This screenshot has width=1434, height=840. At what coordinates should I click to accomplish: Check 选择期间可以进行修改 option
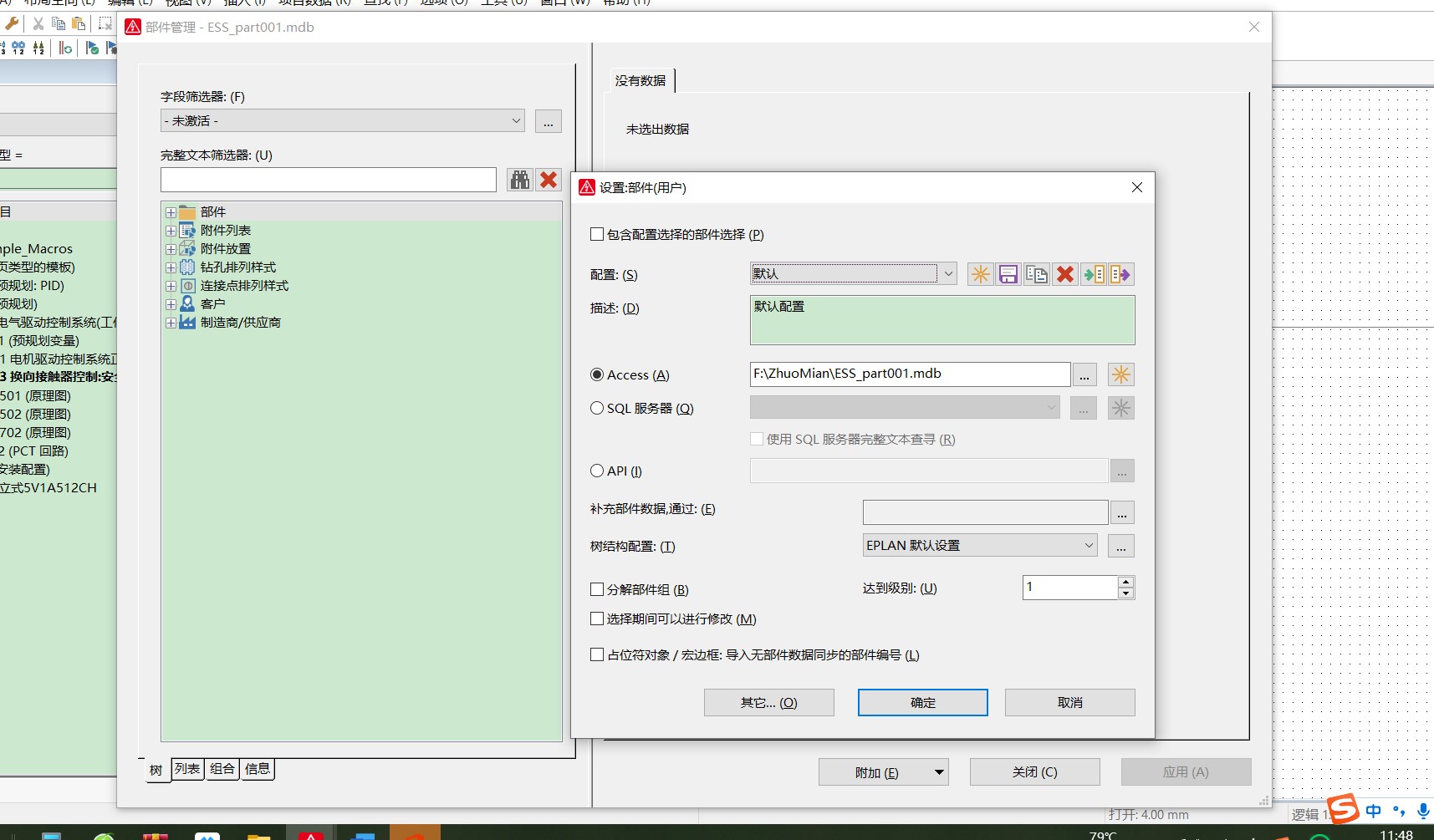click(597, 619)
